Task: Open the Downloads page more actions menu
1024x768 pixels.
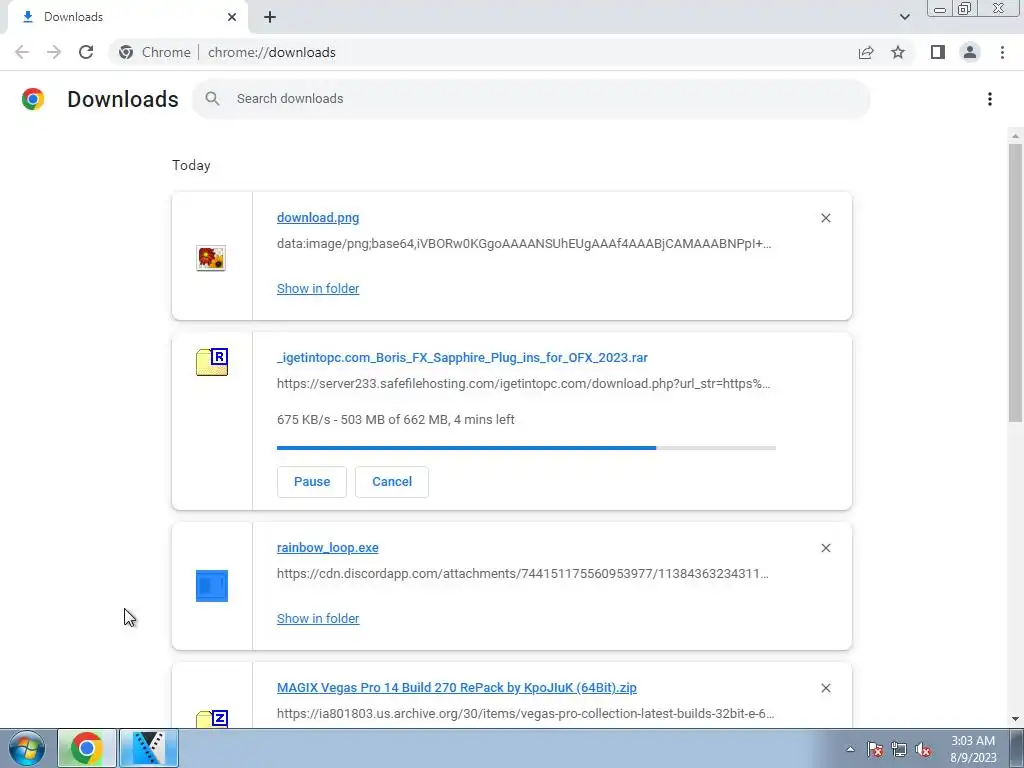Action: (x=989, y=99)
